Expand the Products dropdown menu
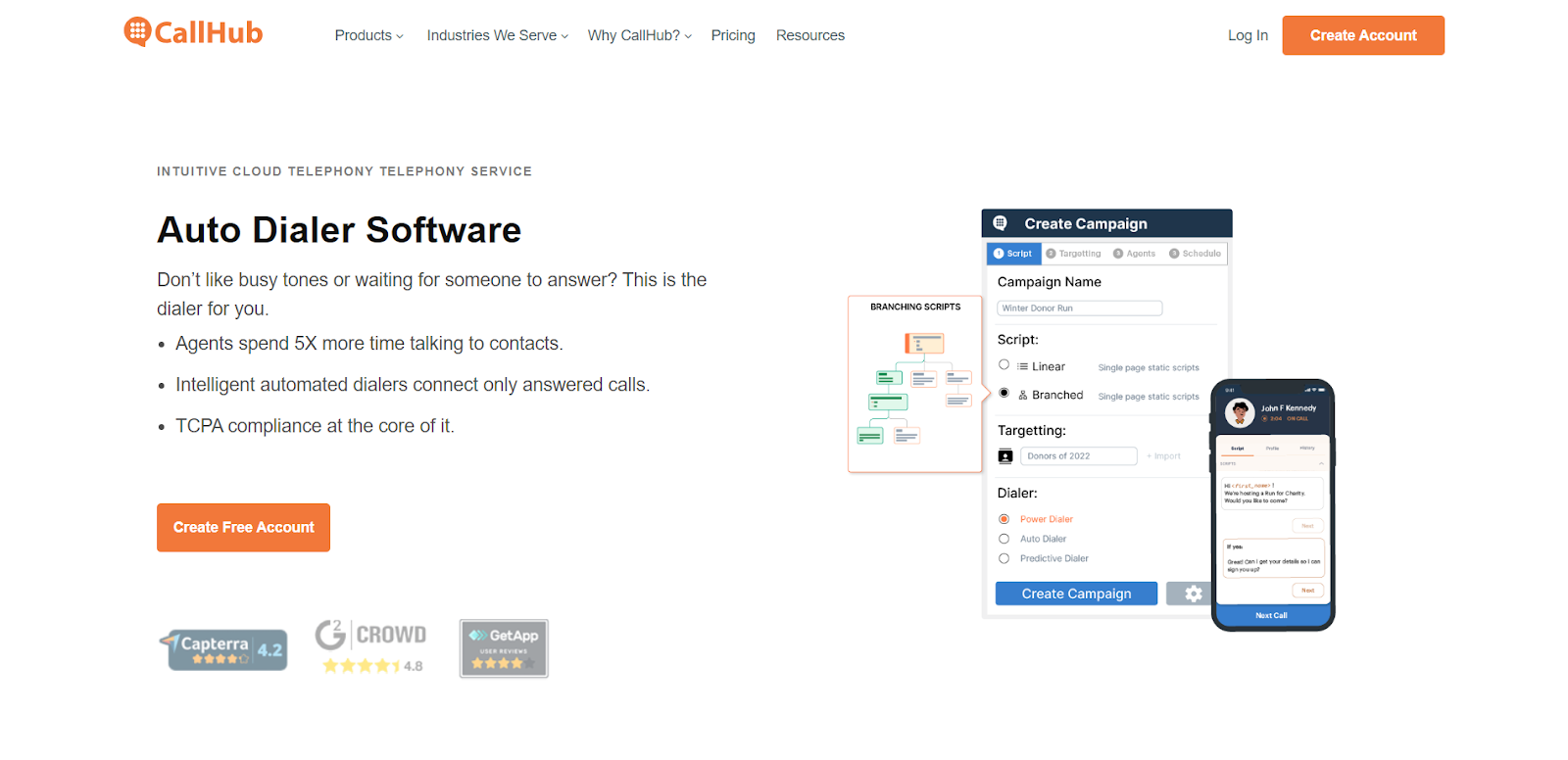This screenshot has height=760, width=1568. tap(368, 35)
